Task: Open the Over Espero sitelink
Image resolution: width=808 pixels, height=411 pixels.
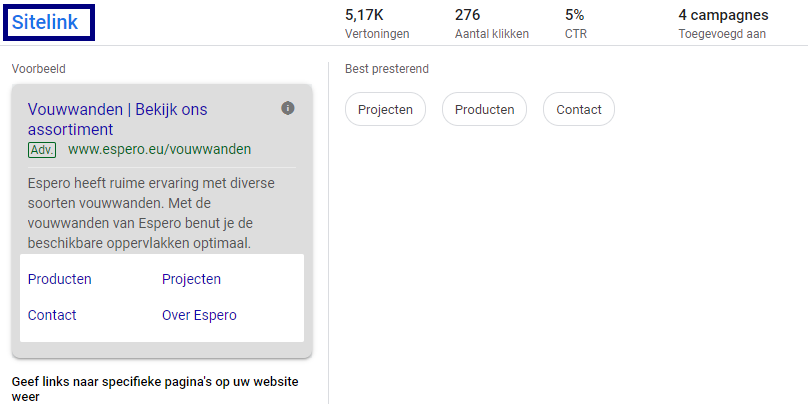Action: coord(199,315)
